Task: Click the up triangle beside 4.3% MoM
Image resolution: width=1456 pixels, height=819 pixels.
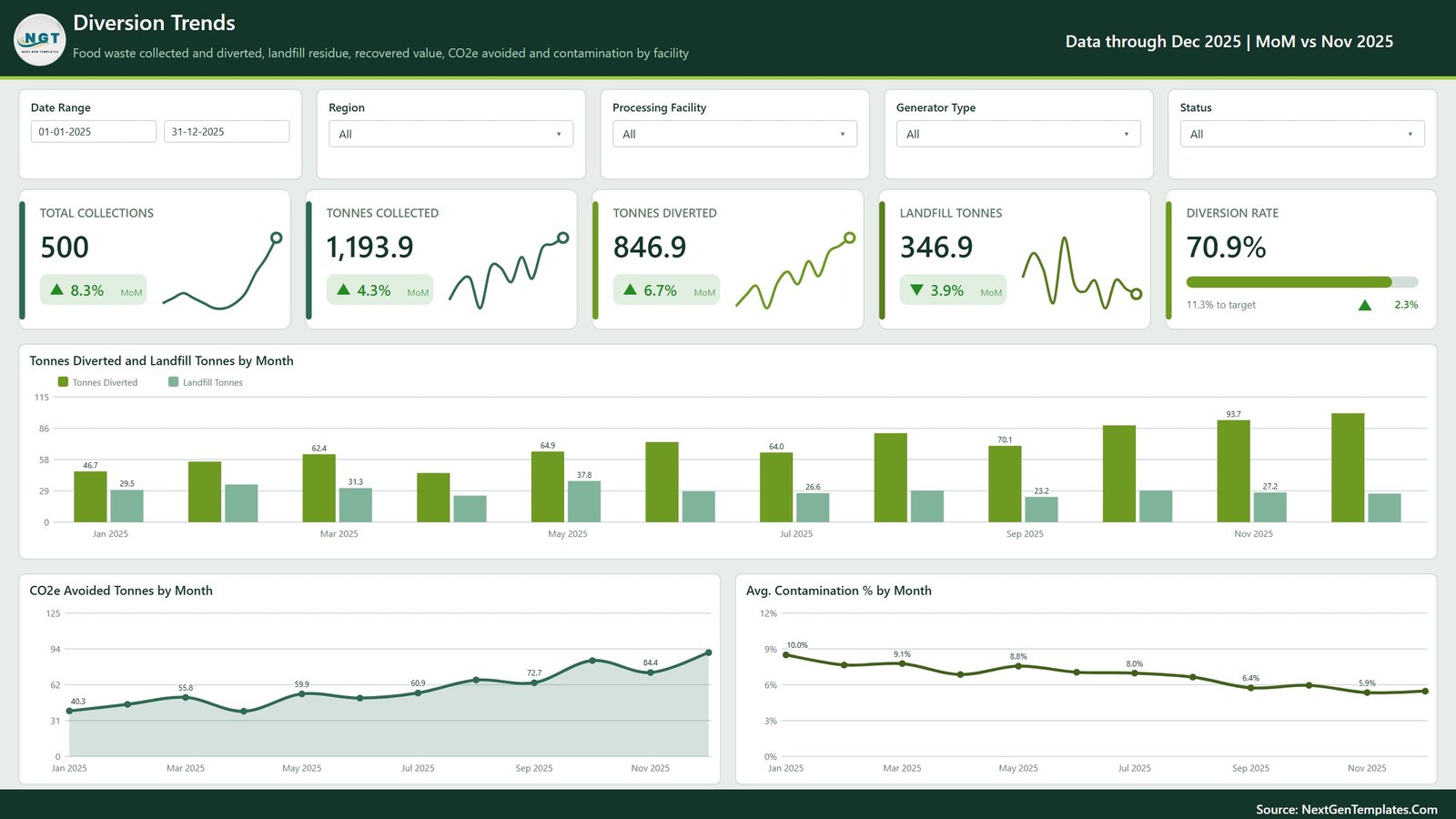Action: (x=343, y=289)
